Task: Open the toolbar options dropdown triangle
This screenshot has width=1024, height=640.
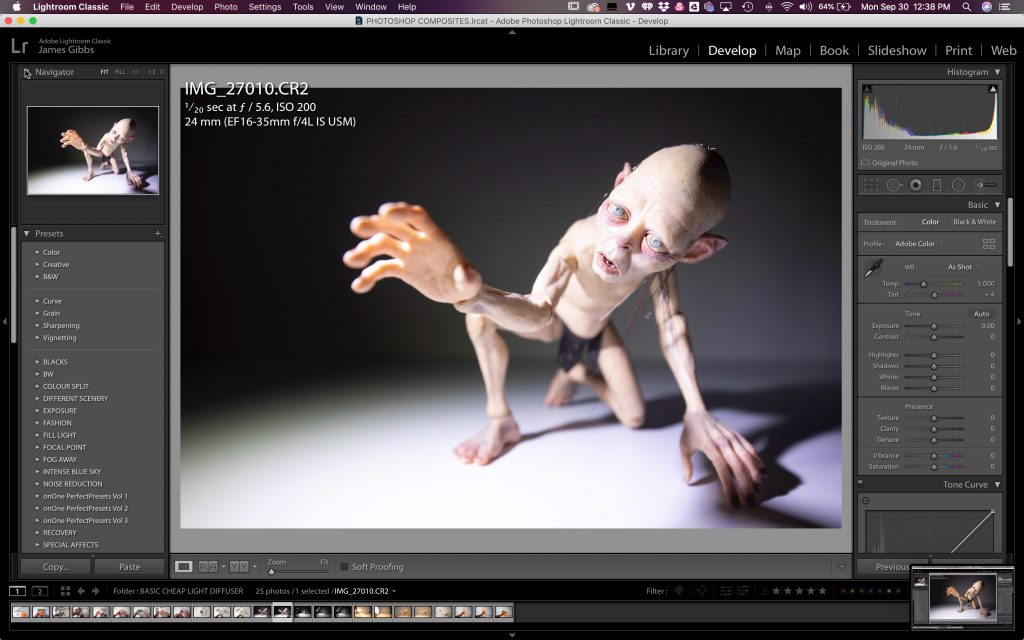Action: (x=842, y=567)
